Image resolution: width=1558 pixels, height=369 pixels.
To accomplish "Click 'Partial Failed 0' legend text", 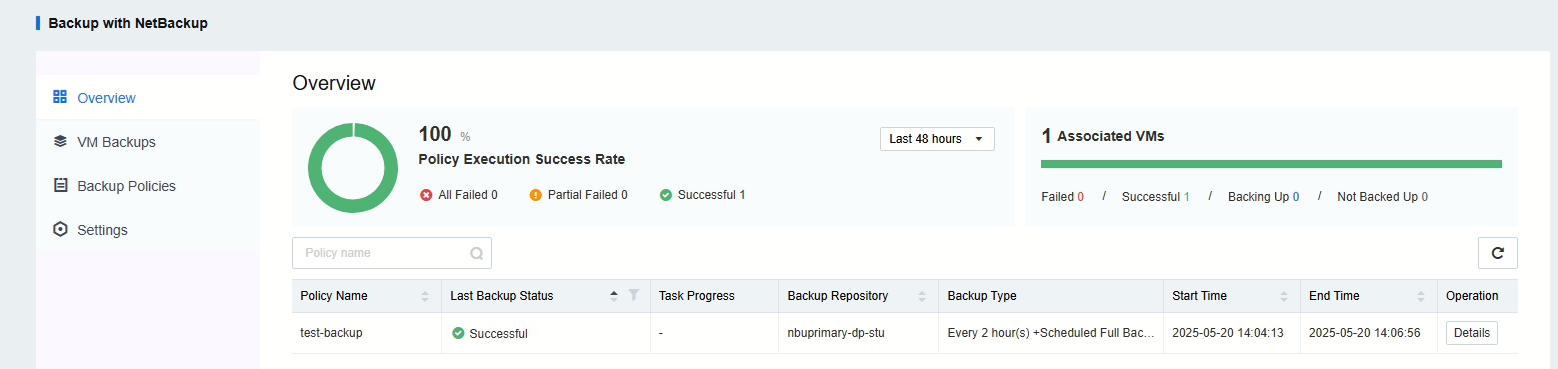I will [x=588, y=195].
